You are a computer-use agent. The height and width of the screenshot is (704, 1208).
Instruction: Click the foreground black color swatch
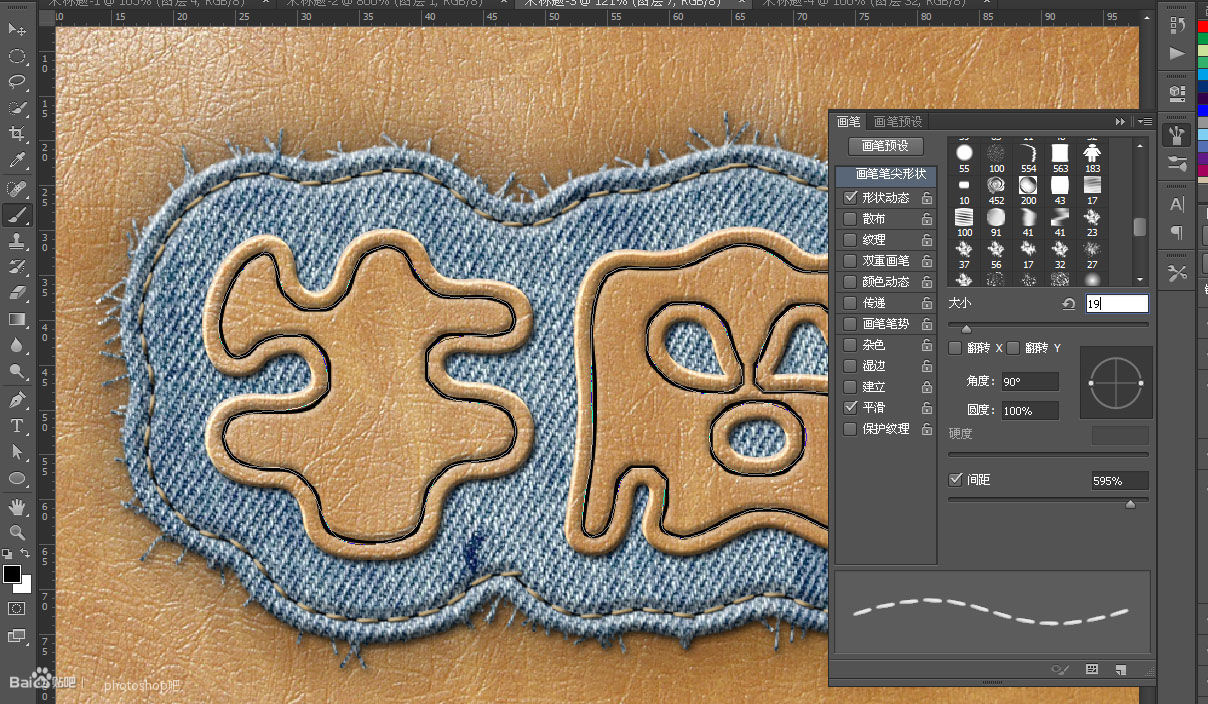(x=12, y=574)
